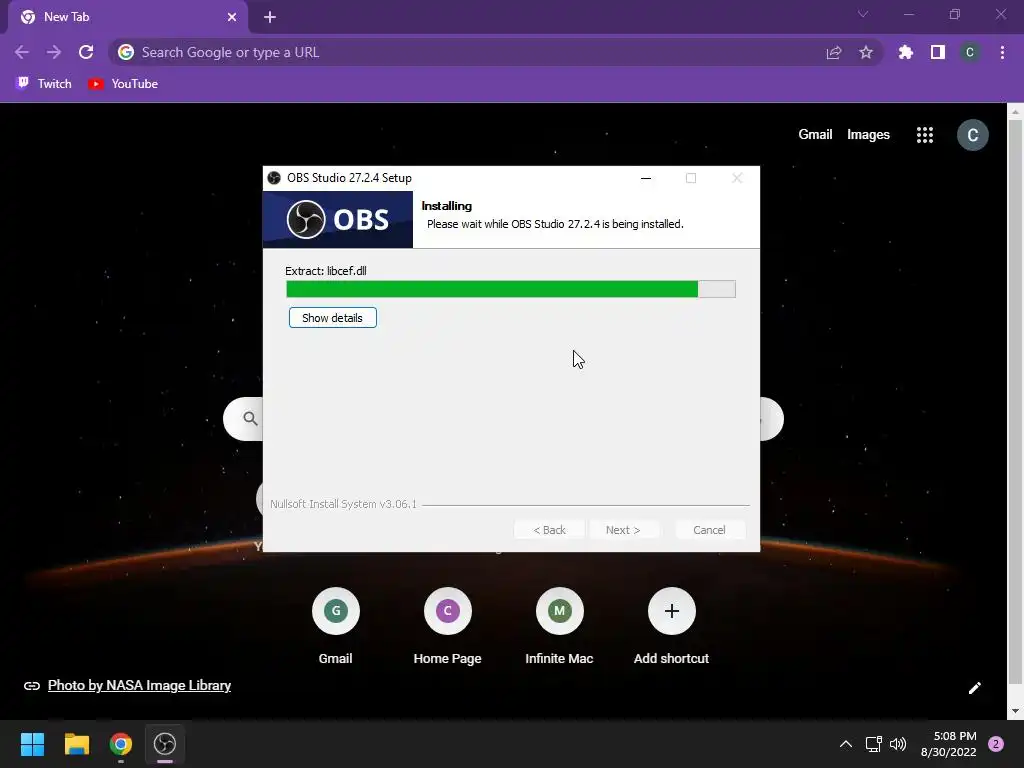This screenshot has width=1024, height=768.
Task: Bookmark this tab with the star icon
Action: [866, 52]
